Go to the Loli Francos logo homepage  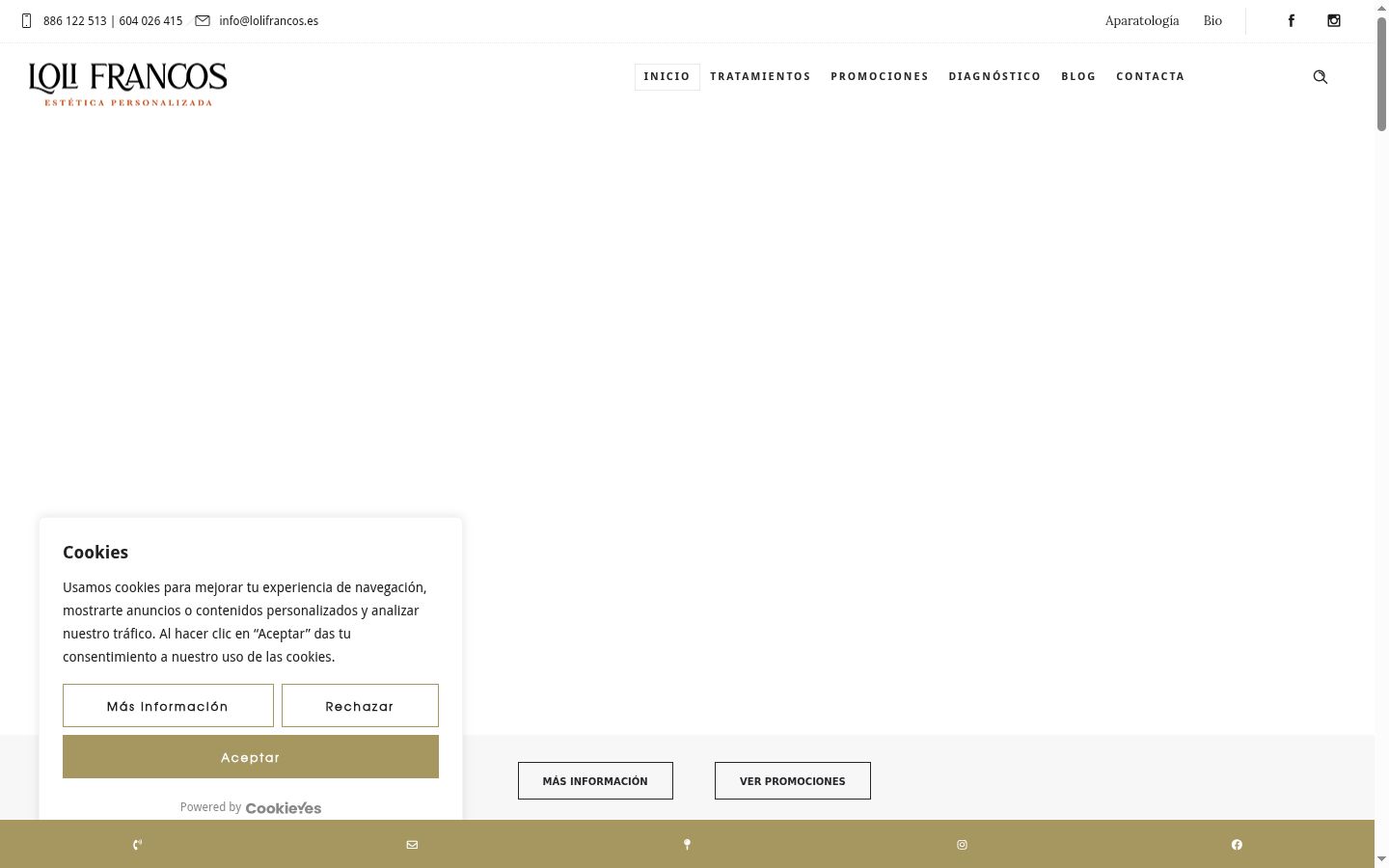point(127,84)
